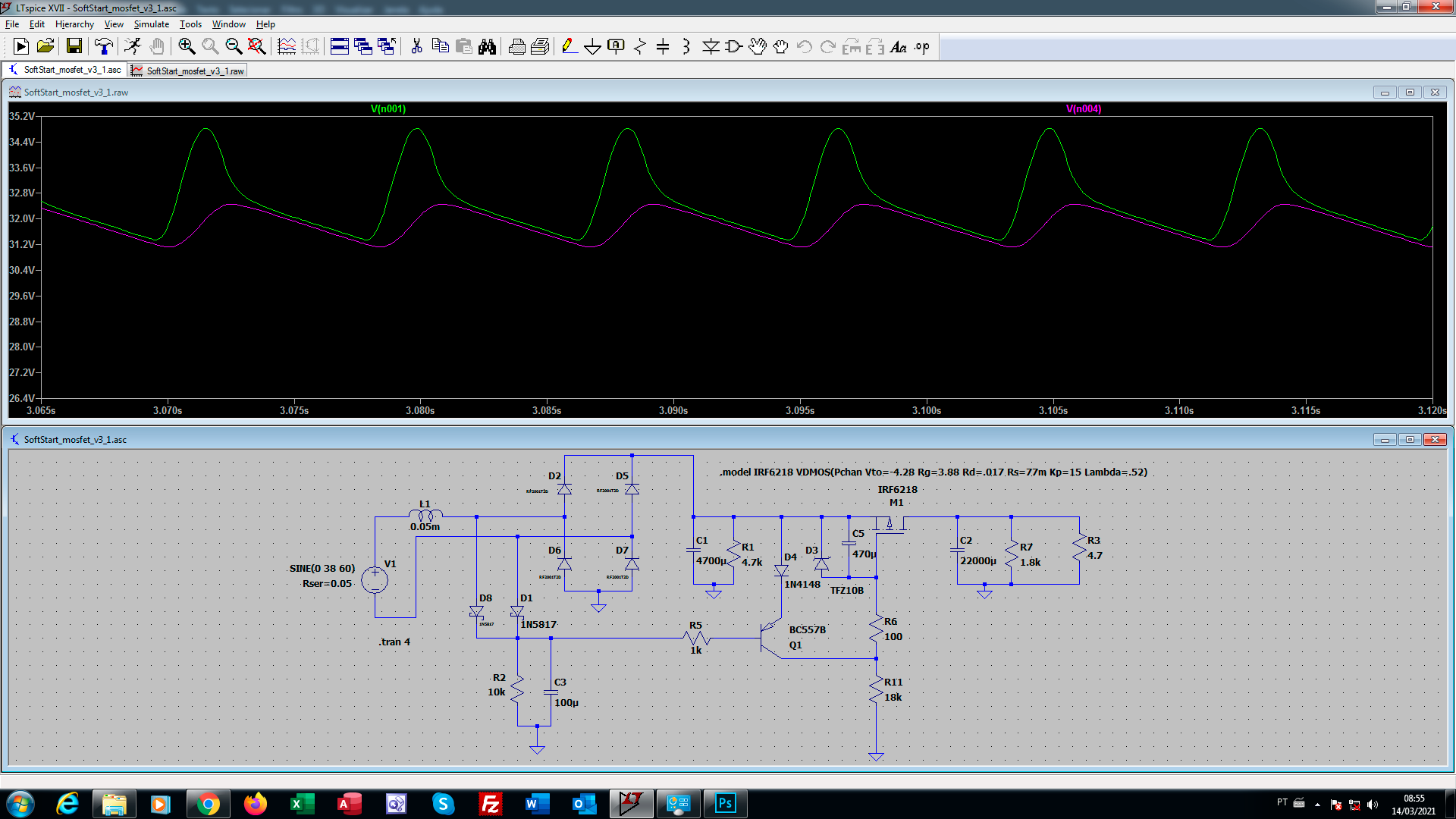
Task: Select the Place Ground tool
Action: [x=593, y=47]
